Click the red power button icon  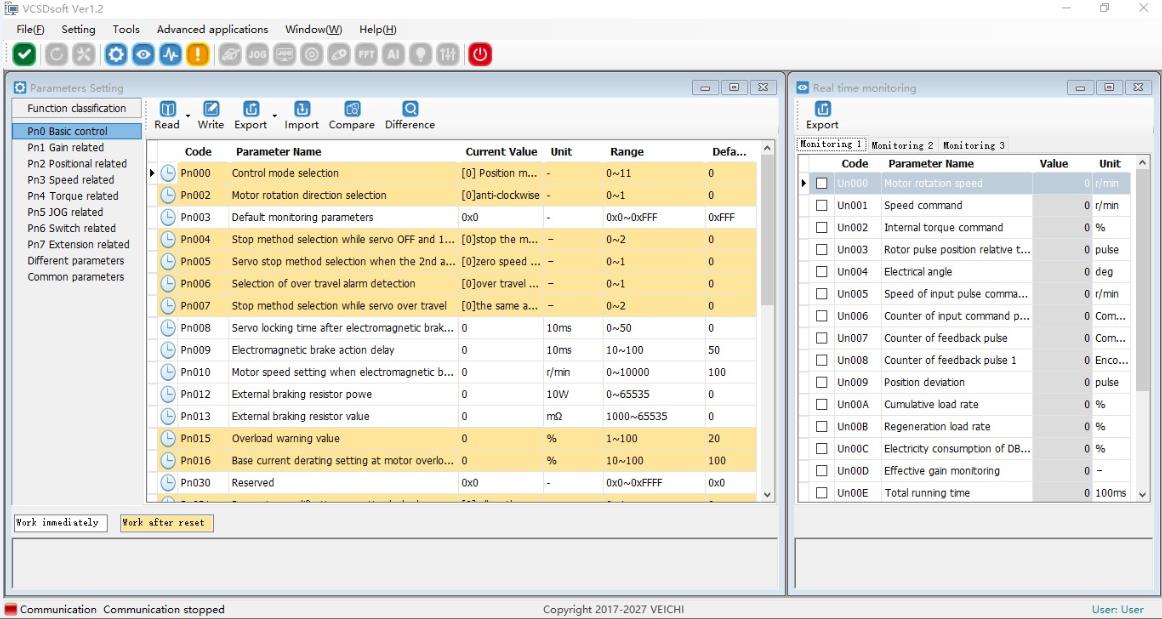(x=480, y=54)
